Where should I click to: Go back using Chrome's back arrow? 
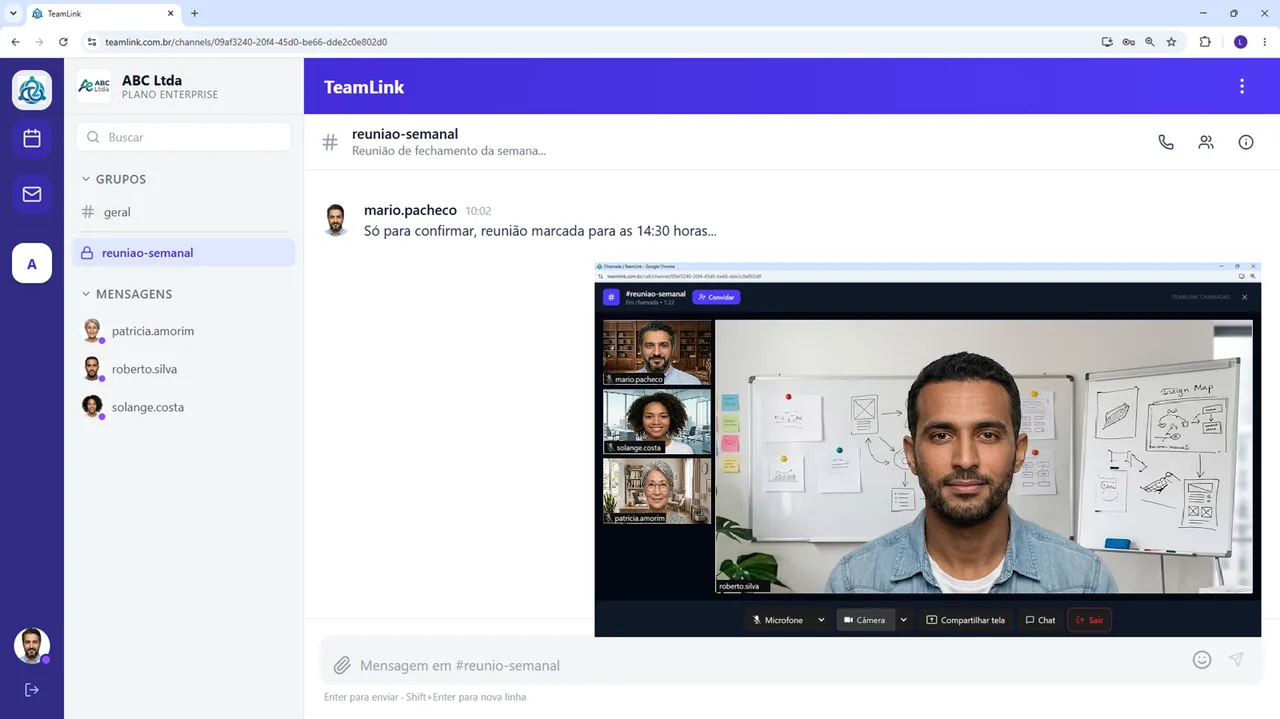click(15, 42)
